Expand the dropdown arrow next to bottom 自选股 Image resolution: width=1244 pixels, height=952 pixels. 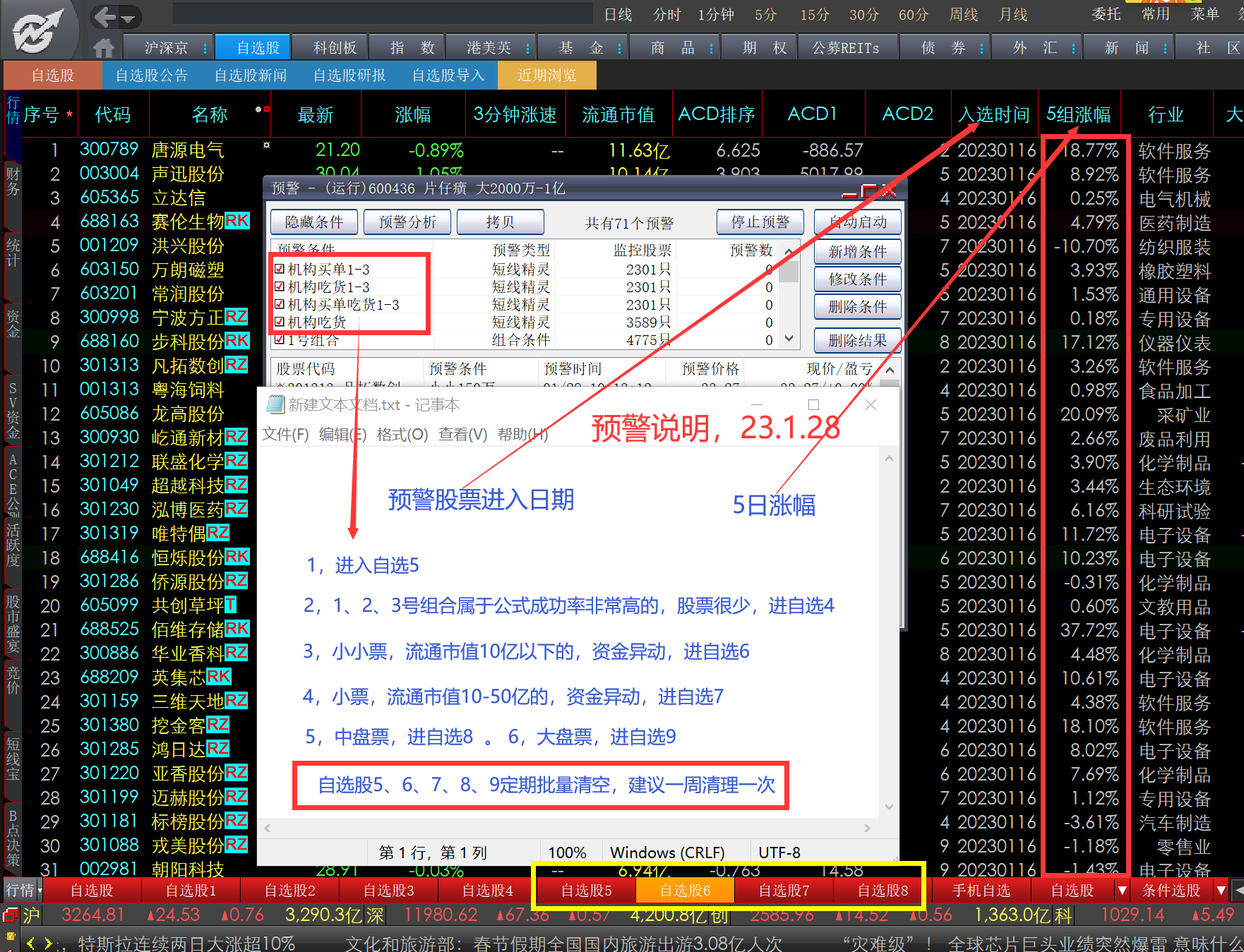tap(1122, 890)
